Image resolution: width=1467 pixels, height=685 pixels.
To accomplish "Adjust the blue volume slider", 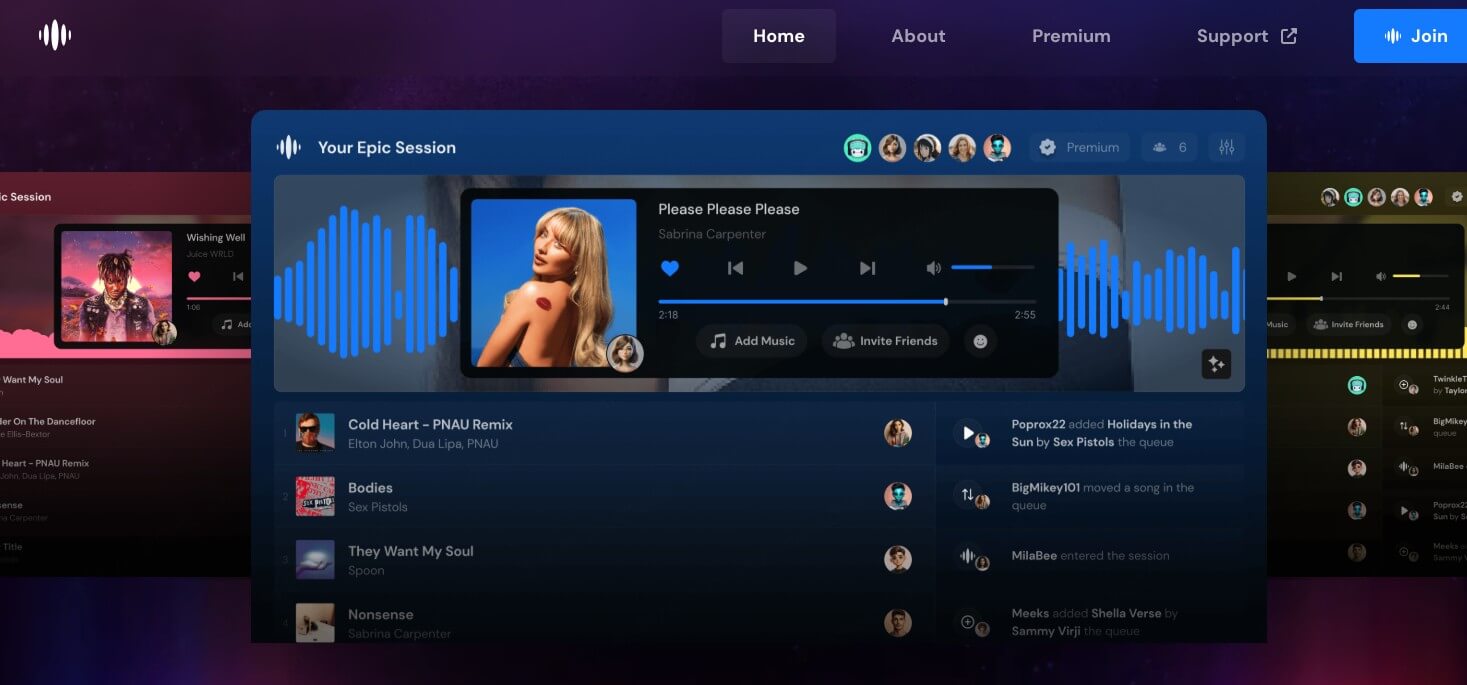I will 993,267.
